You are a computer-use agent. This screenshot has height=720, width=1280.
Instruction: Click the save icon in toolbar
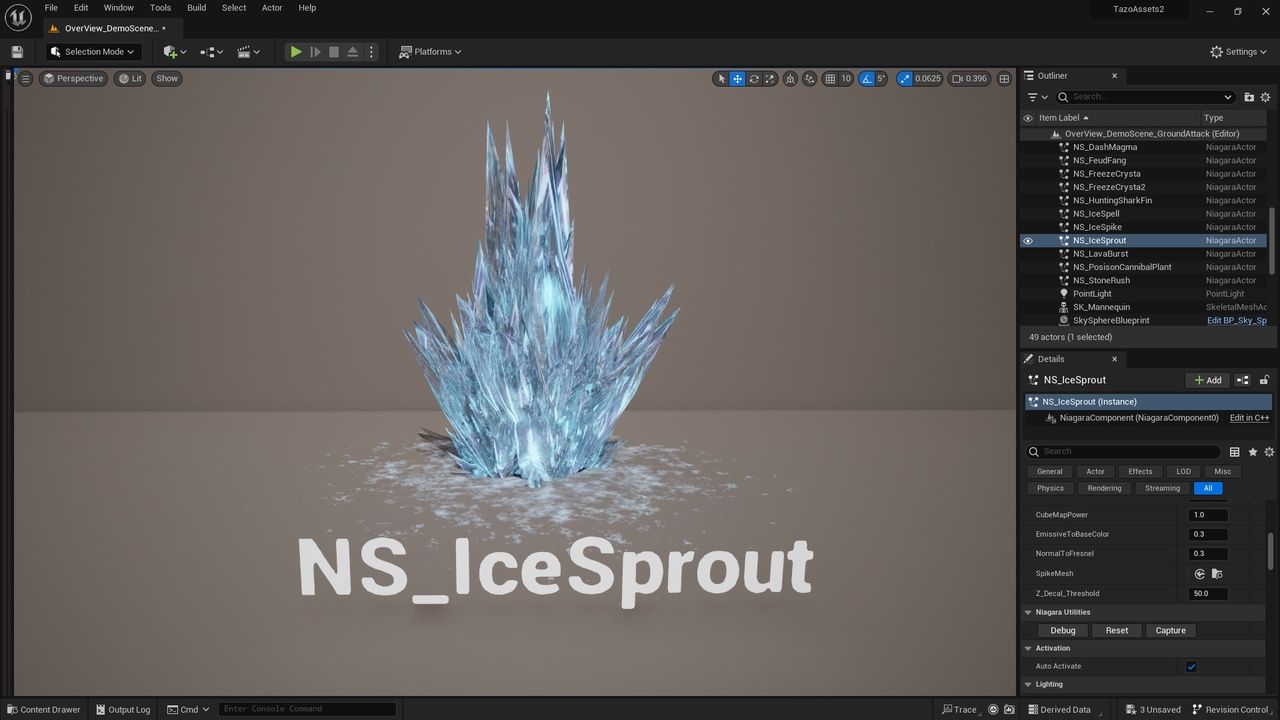tap(17, 52)
